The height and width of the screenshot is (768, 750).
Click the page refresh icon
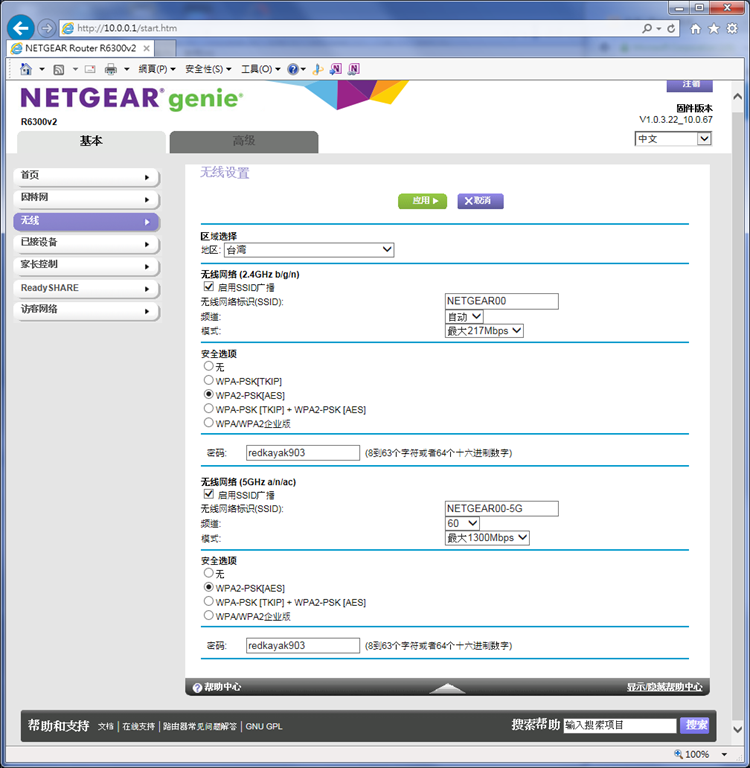(671, 28)
